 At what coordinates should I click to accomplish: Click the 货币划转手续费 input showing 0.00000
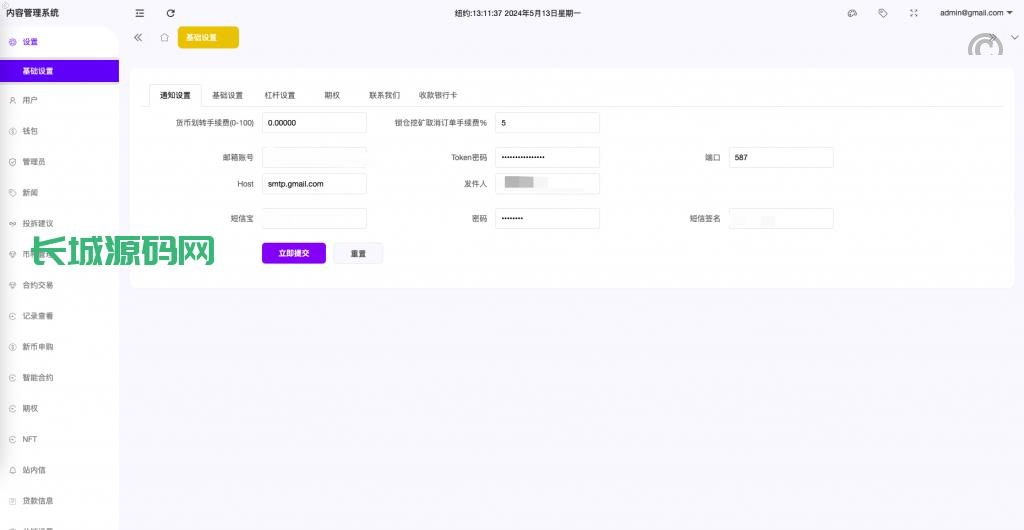tap(314, 123)
